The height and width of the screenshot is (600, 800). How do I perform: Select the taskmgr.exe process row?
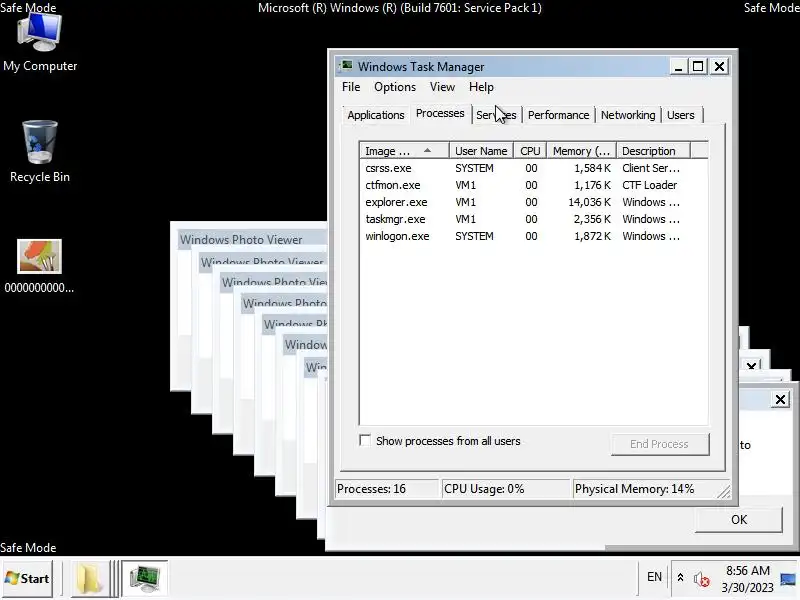[533, 219]
